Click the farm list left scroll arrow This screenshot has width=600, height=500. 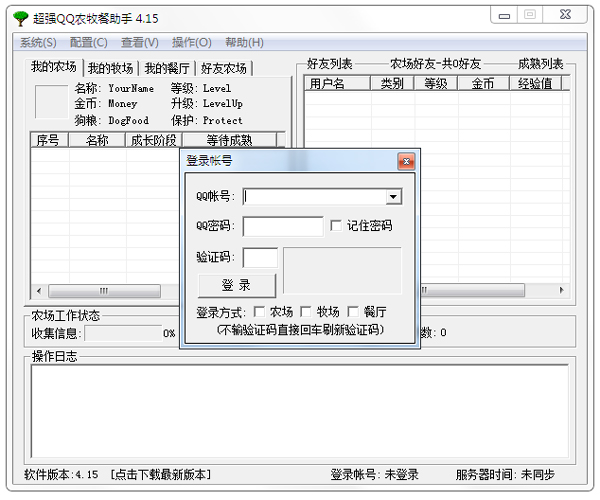[39, 291]
